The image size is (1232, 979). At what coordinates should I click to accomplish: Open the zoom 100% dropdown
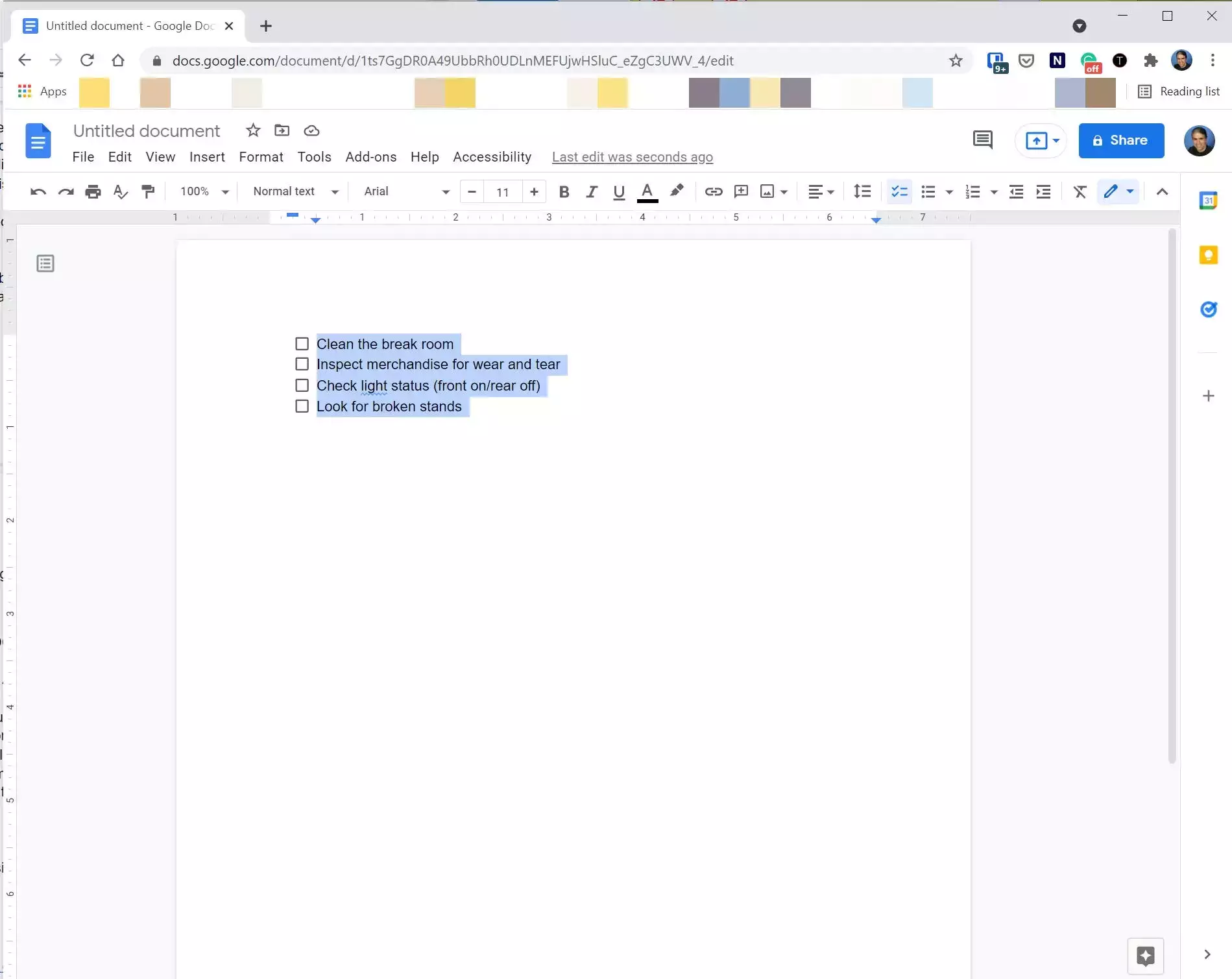[204, 191]
